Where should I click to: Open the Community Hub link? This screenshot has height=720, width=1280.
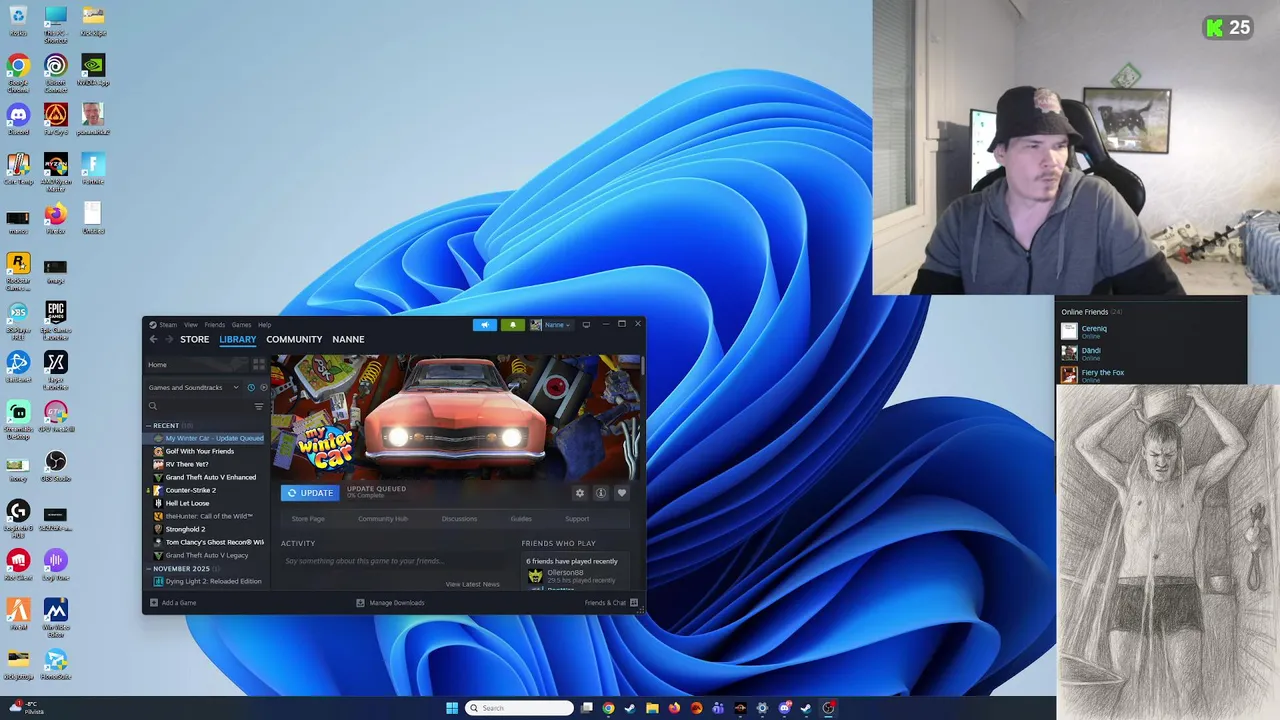click(x=383, y=519)
